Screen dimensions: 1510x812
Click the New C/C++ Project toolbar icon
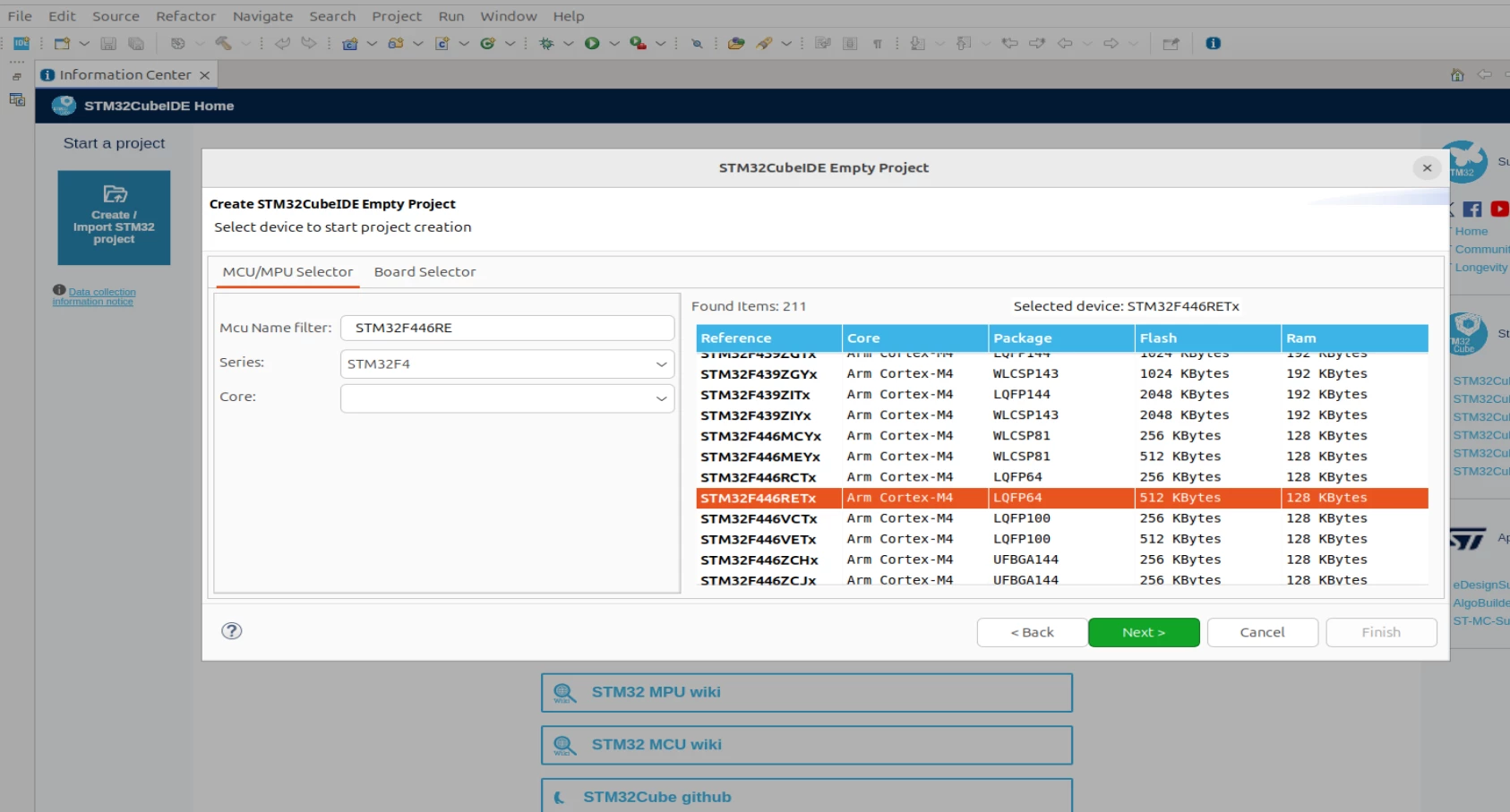[350, 43]
